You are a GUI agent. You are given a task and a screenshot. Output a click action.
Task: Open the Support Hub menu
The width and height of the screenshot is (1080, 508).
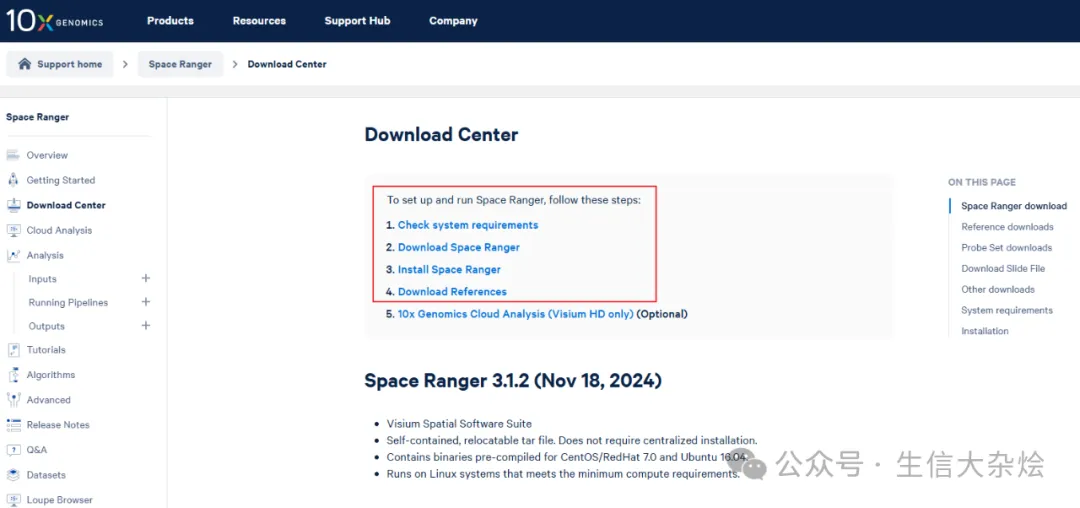(357, 21)
